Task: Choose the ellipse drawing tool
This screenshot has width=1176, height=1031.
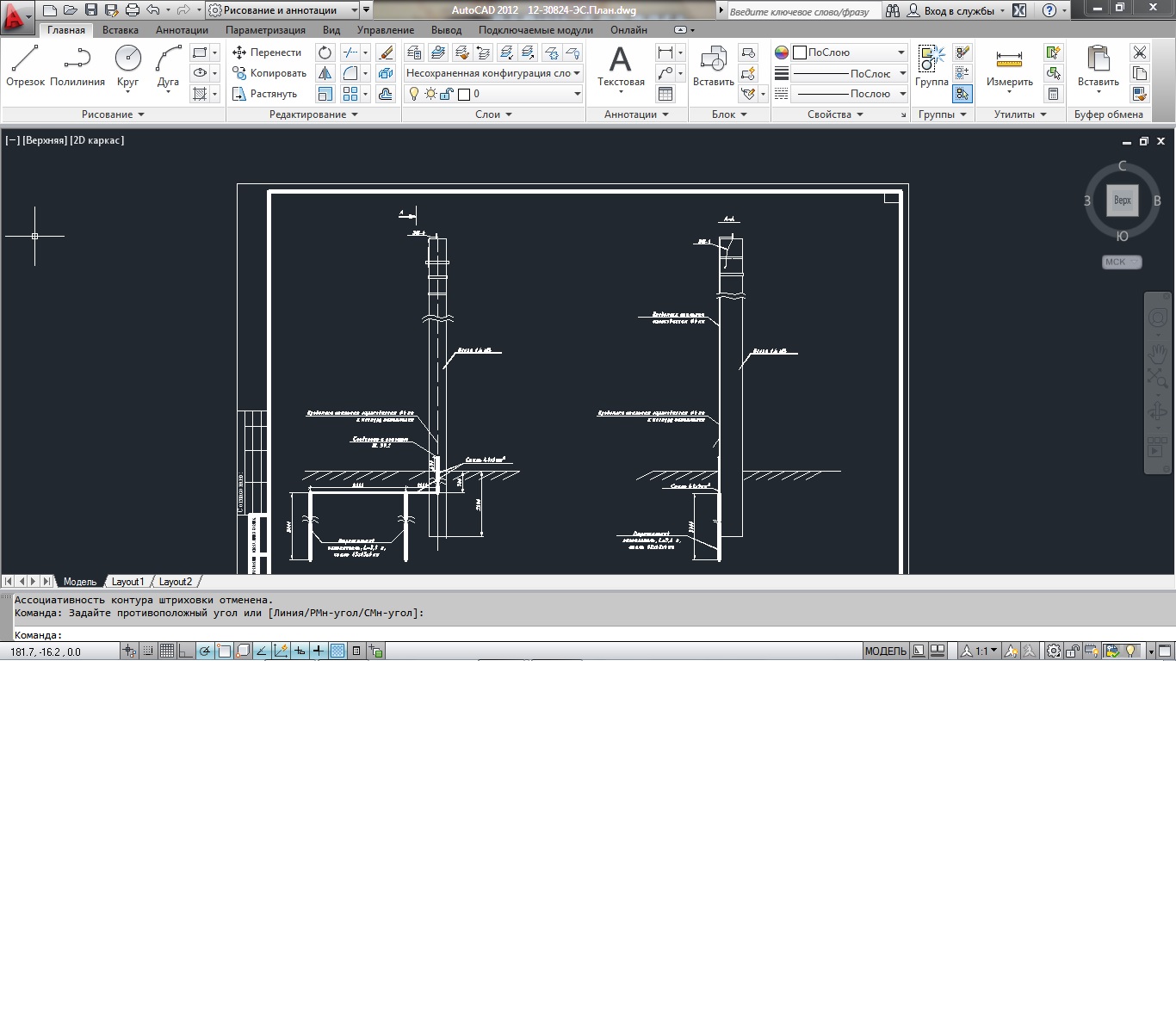Action: [200, 73]
